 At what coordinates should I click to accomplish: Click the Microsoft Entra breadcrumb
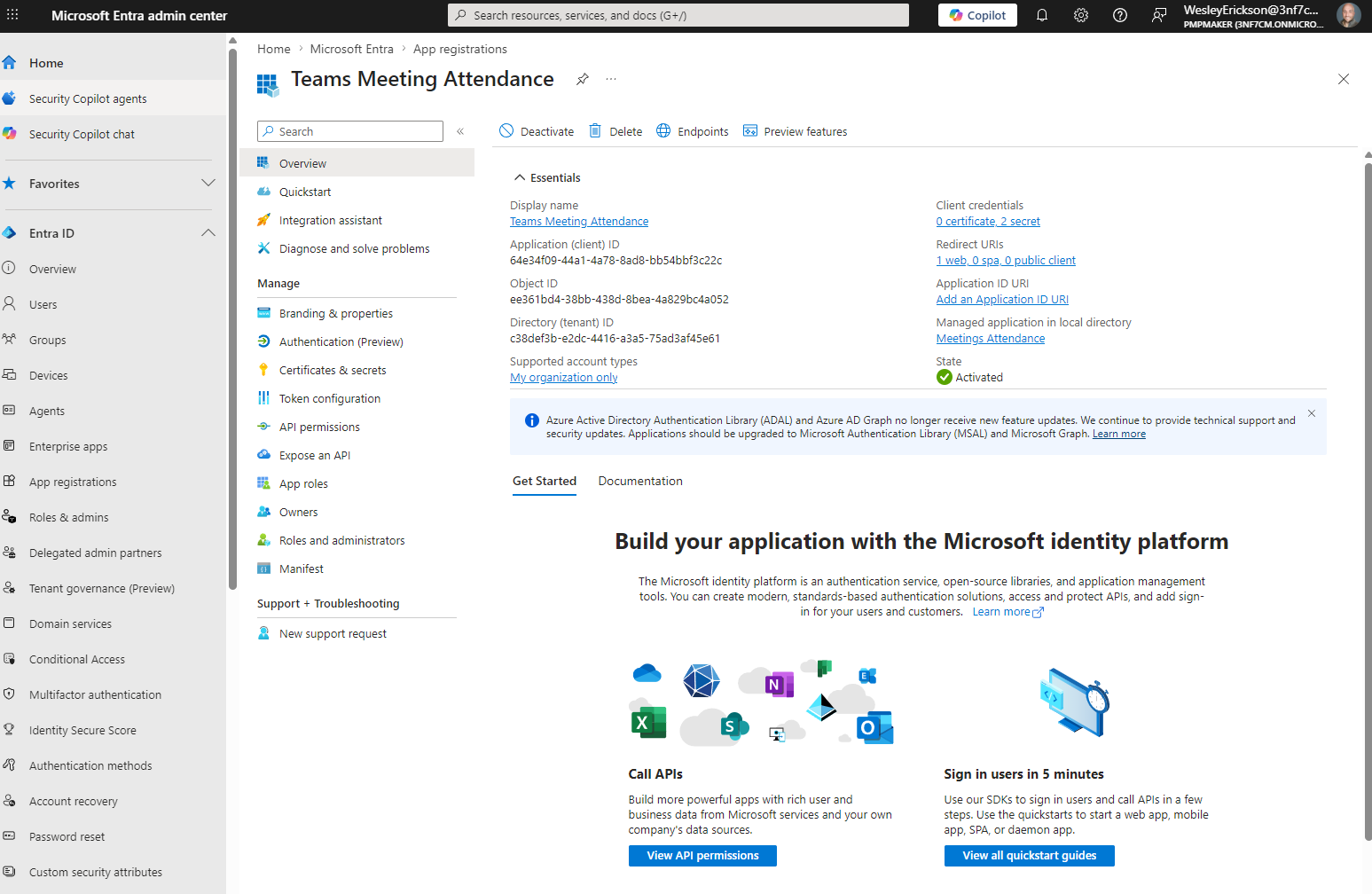pos(351,49)
